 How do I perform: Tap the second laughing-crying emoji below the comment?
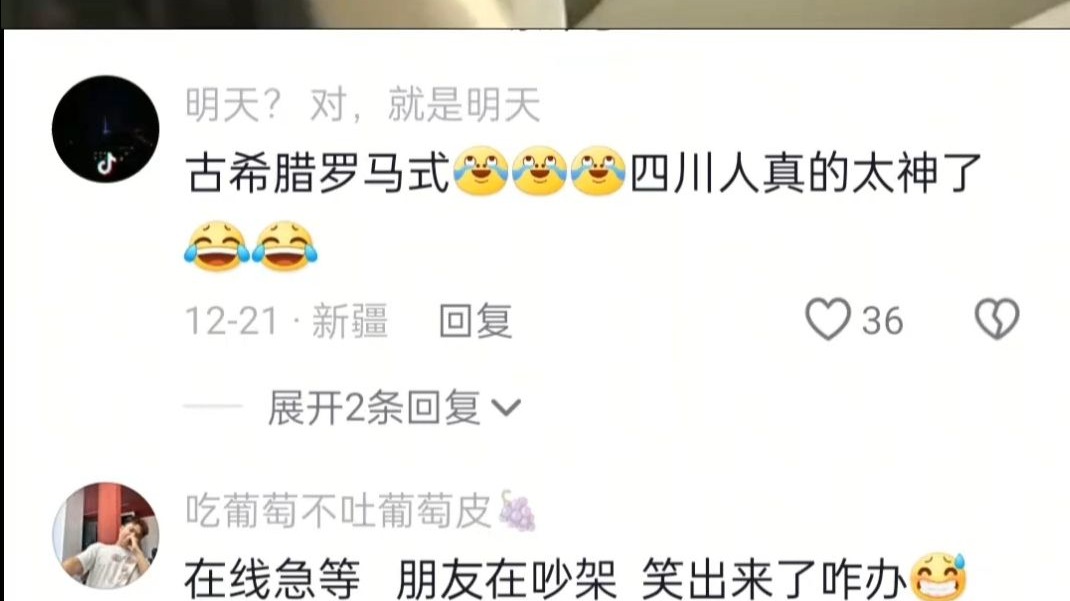point(285,246)
